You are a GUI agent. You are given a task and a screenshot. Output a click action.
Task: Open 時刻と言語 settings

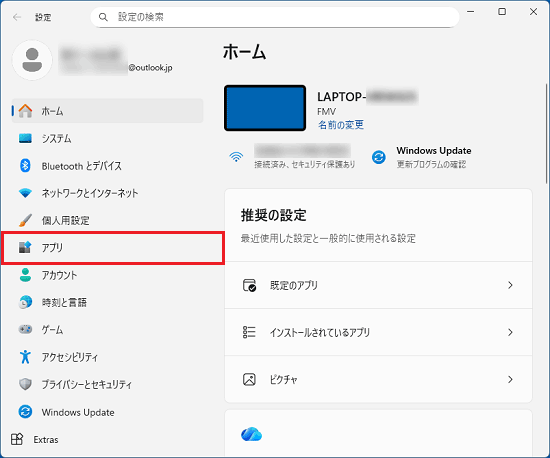pyautogui.click(x=107, y=303)
